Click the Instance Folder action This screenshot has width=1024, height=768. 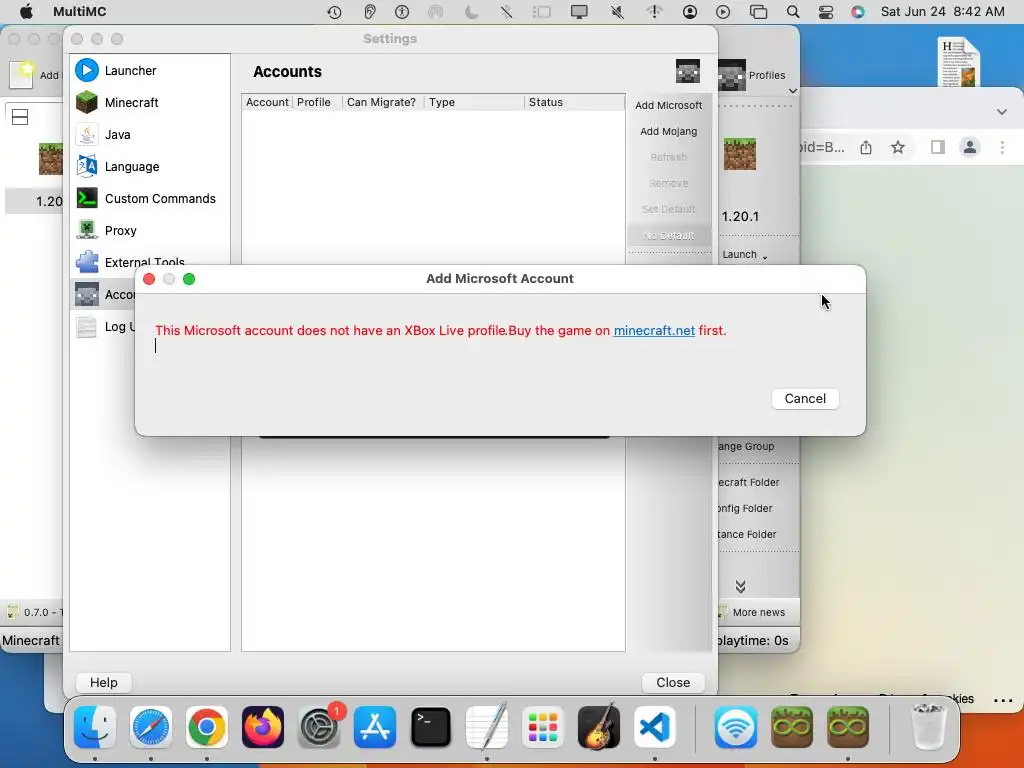746,534
